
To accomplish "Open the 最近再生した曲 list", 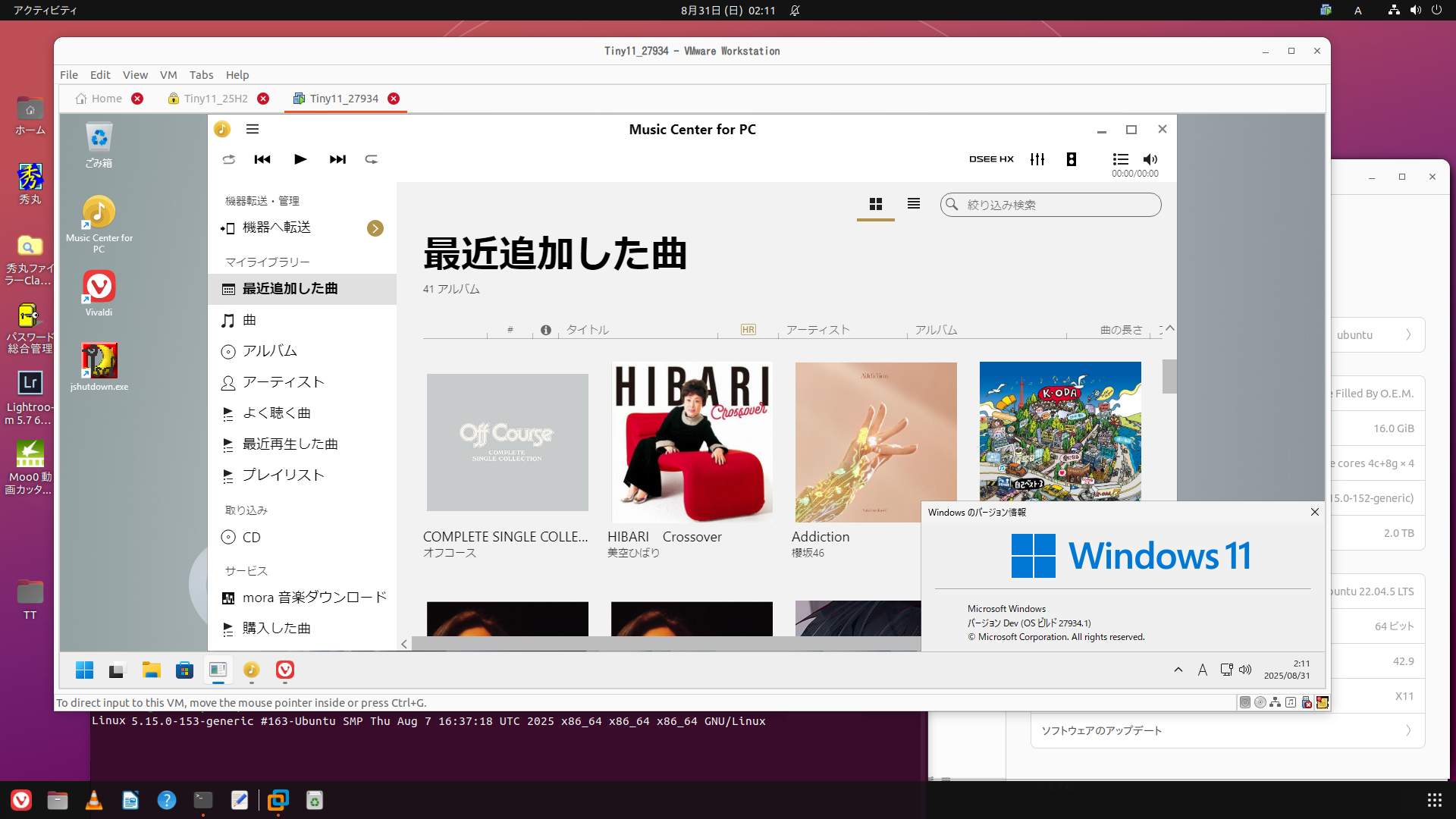I will pyautogui.click(x=302, y=444).
